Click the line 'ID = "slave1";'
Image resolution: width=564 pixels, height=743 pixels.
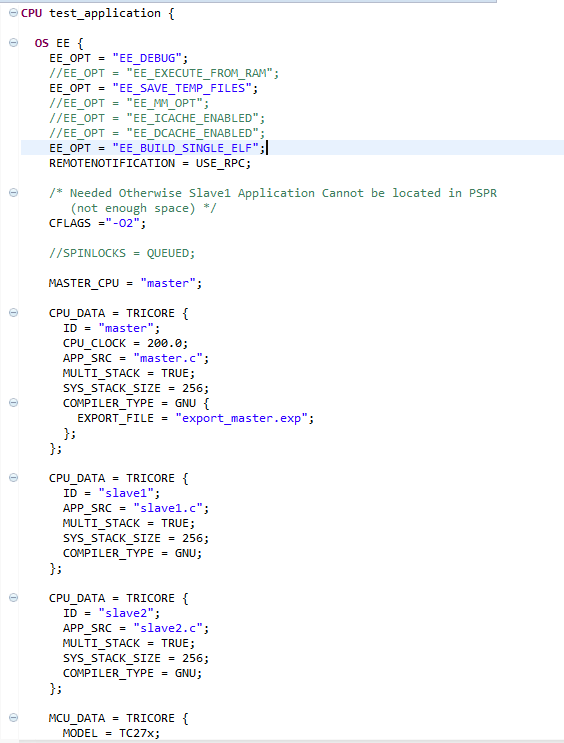[x=111, y=493]
